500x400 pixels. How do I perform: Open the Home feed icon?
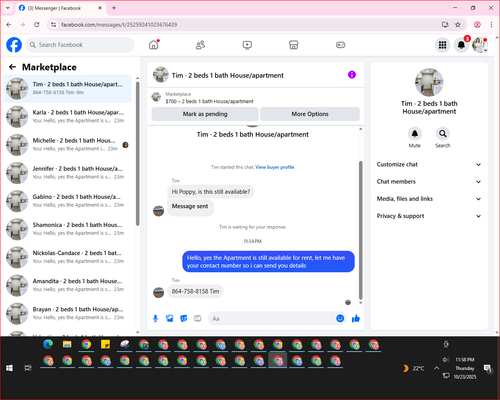[x=154, y=45]
